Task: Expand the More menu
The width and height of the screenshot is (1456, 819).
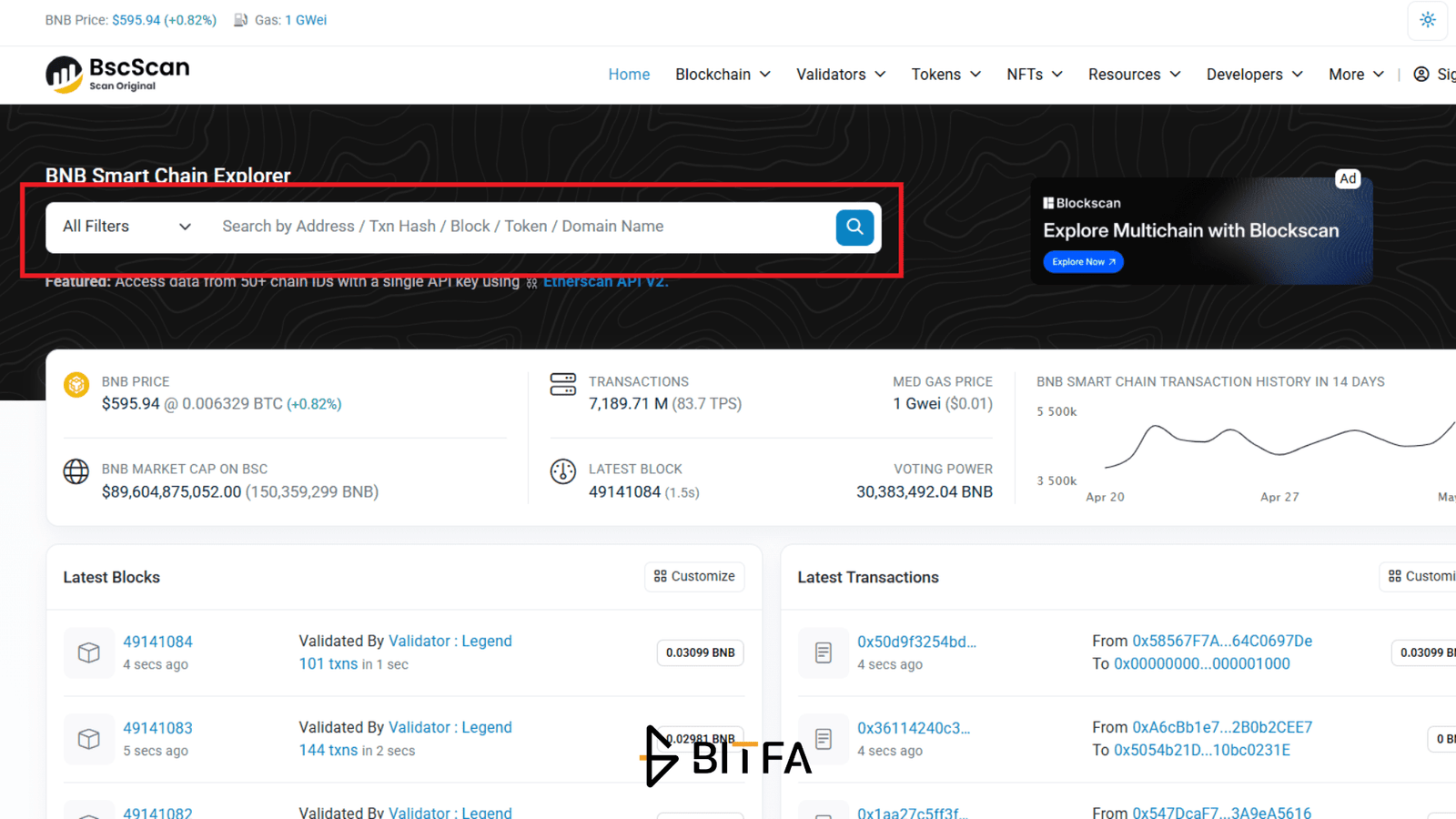Action: pos(1356,75)
